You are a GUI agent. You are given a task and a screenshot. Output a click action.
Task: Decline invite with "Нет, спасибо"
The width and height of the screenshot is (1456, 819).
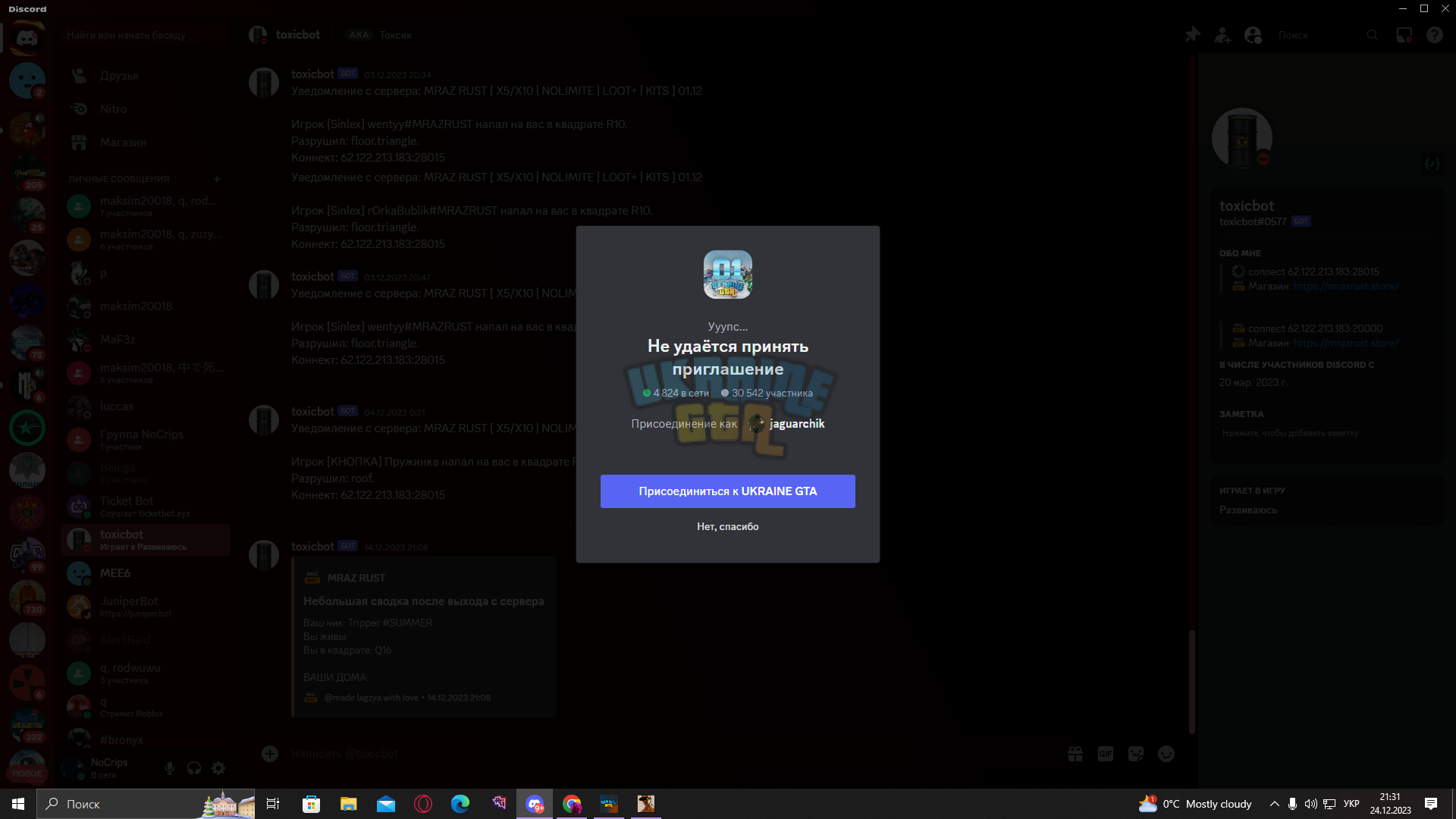[x=728, y=526]
